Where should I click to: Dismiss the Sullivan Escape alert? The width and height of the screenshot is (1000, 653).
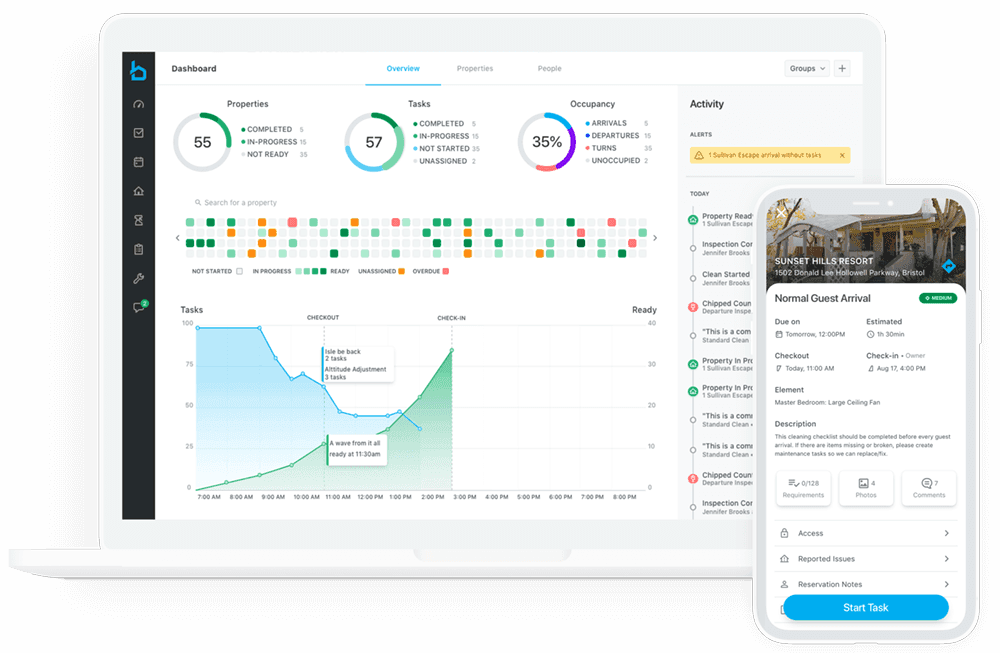(842, 155)
